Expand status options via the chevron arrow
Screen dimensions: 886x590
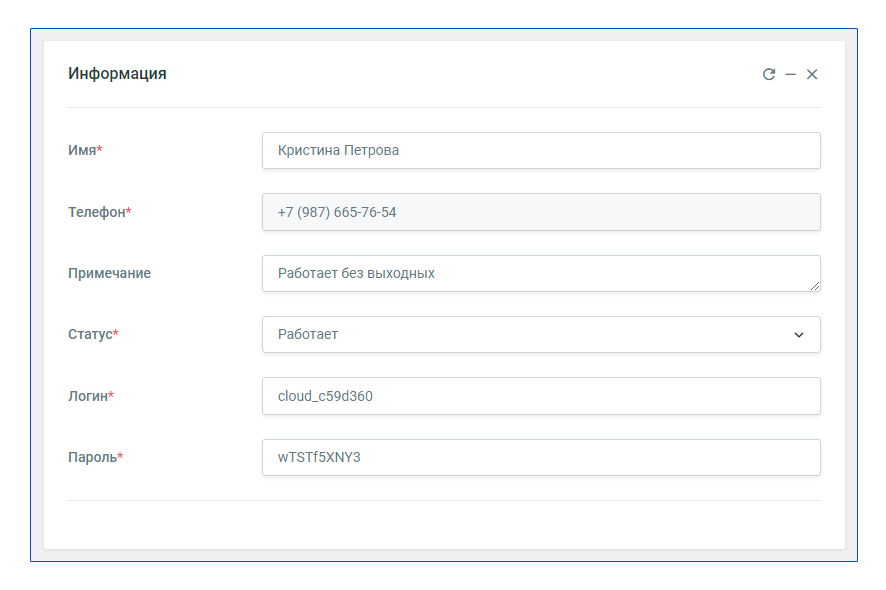799,335
